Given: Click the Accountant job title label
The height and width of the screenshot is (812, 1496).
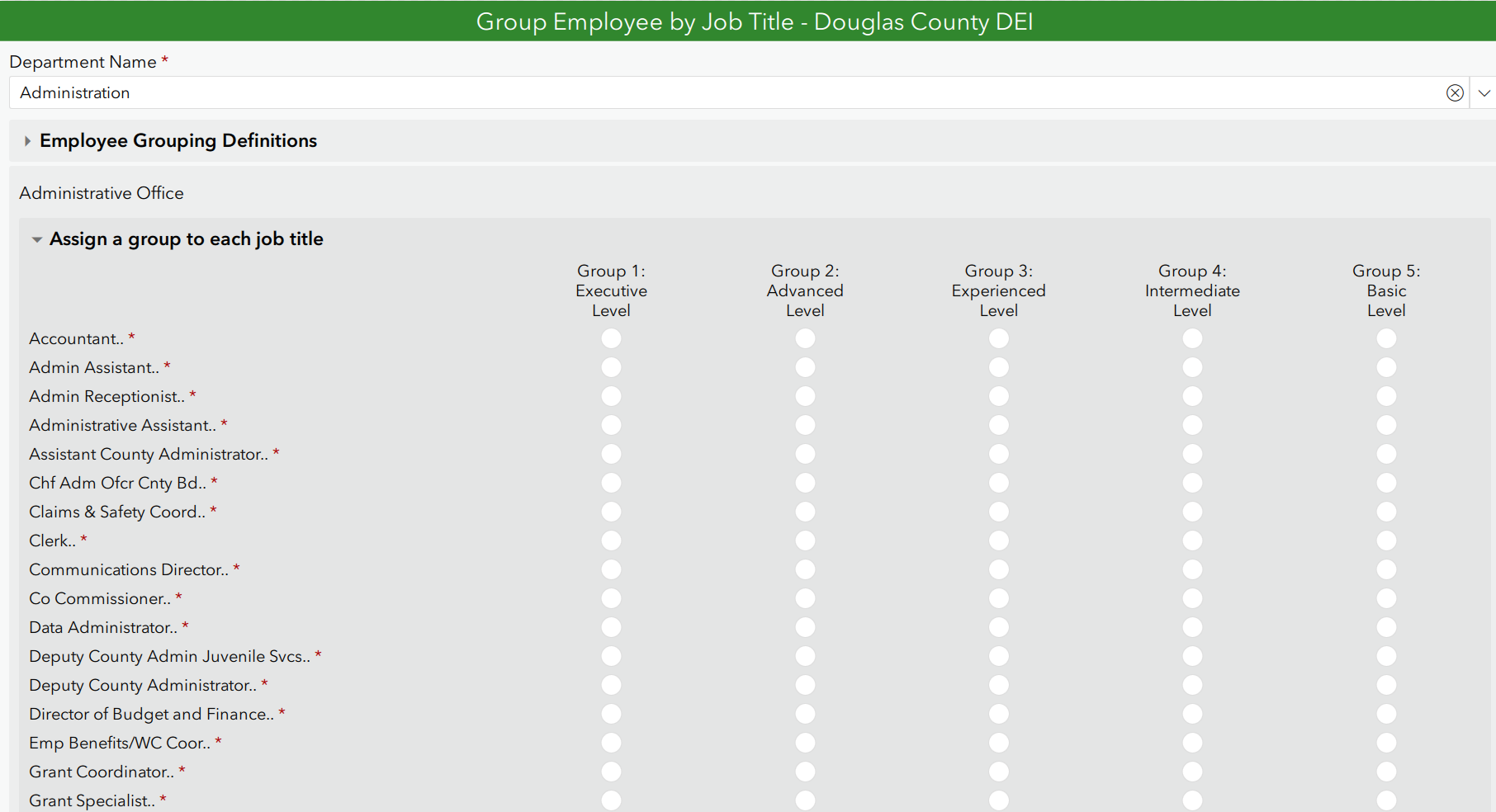Looking at the screenshot, I should point(76,338).
